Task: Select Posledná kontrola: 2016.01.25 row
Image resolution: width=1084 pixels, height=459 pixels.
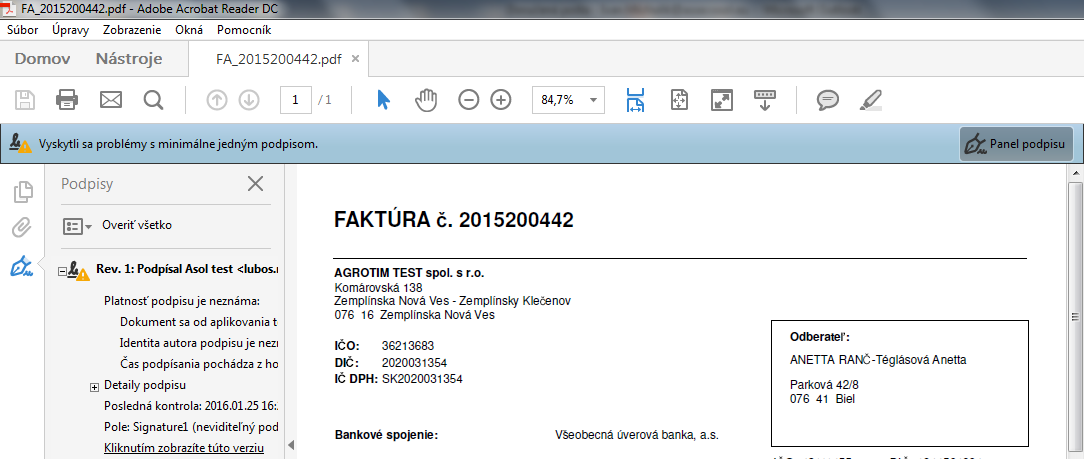Action: coord(191,405)
